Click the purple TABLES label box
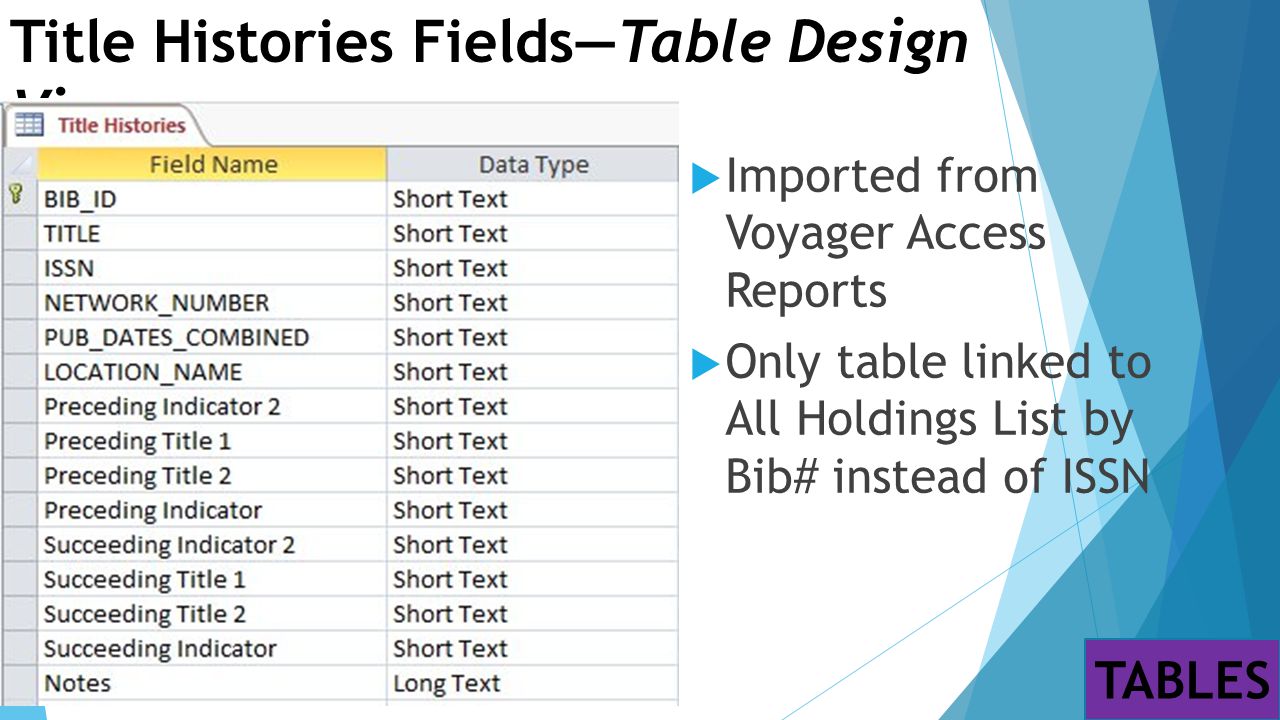This screenshot has height=720, width=1280. coord(1182,679)
